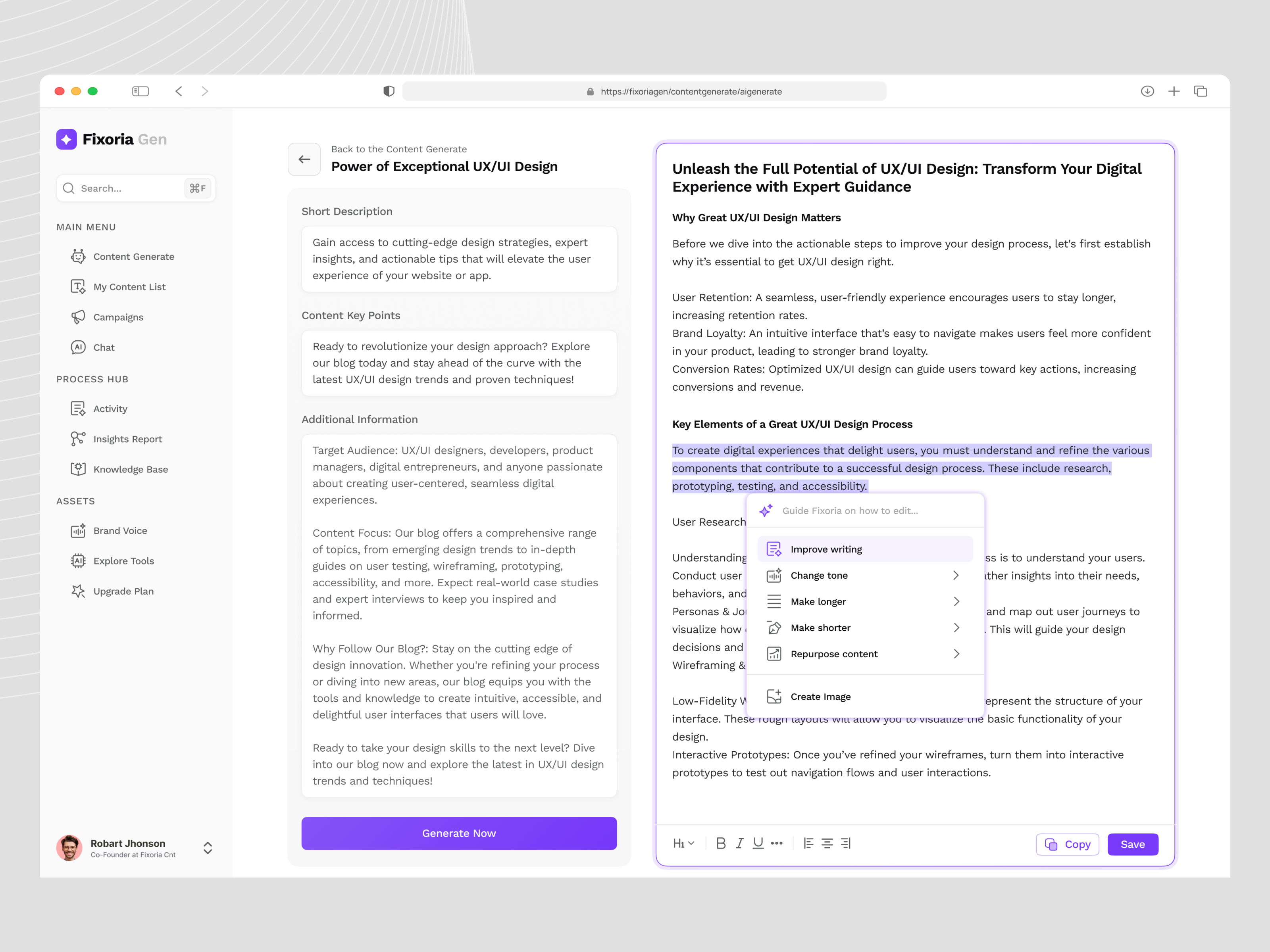Copy the generated content

pos(1067,844)
